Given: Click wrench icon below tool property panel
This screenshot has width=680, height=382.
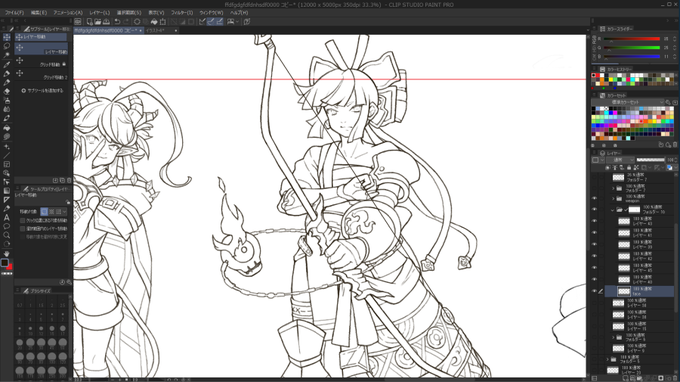Looking at the screenshot, I should 69,282.
